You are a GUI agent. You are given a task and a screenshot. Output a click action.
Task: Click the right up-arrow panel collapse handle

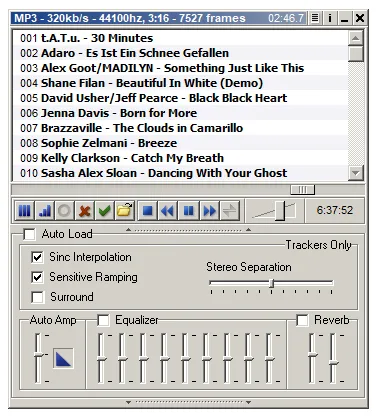click(x=248, y=230)
